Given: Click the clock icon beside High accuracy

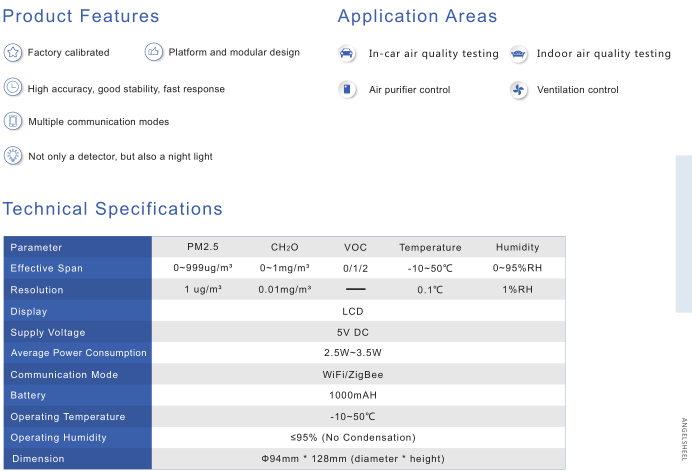Looking at the screenshot, I should pyautogui.click(x=13, y=87).
